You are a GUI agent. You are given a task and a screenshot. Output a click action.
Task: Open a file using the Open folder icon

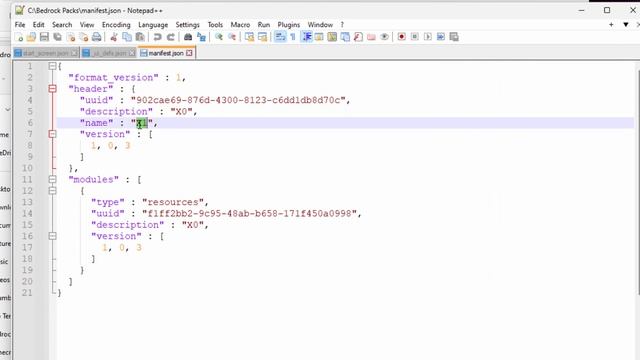[x=31, y=37]
